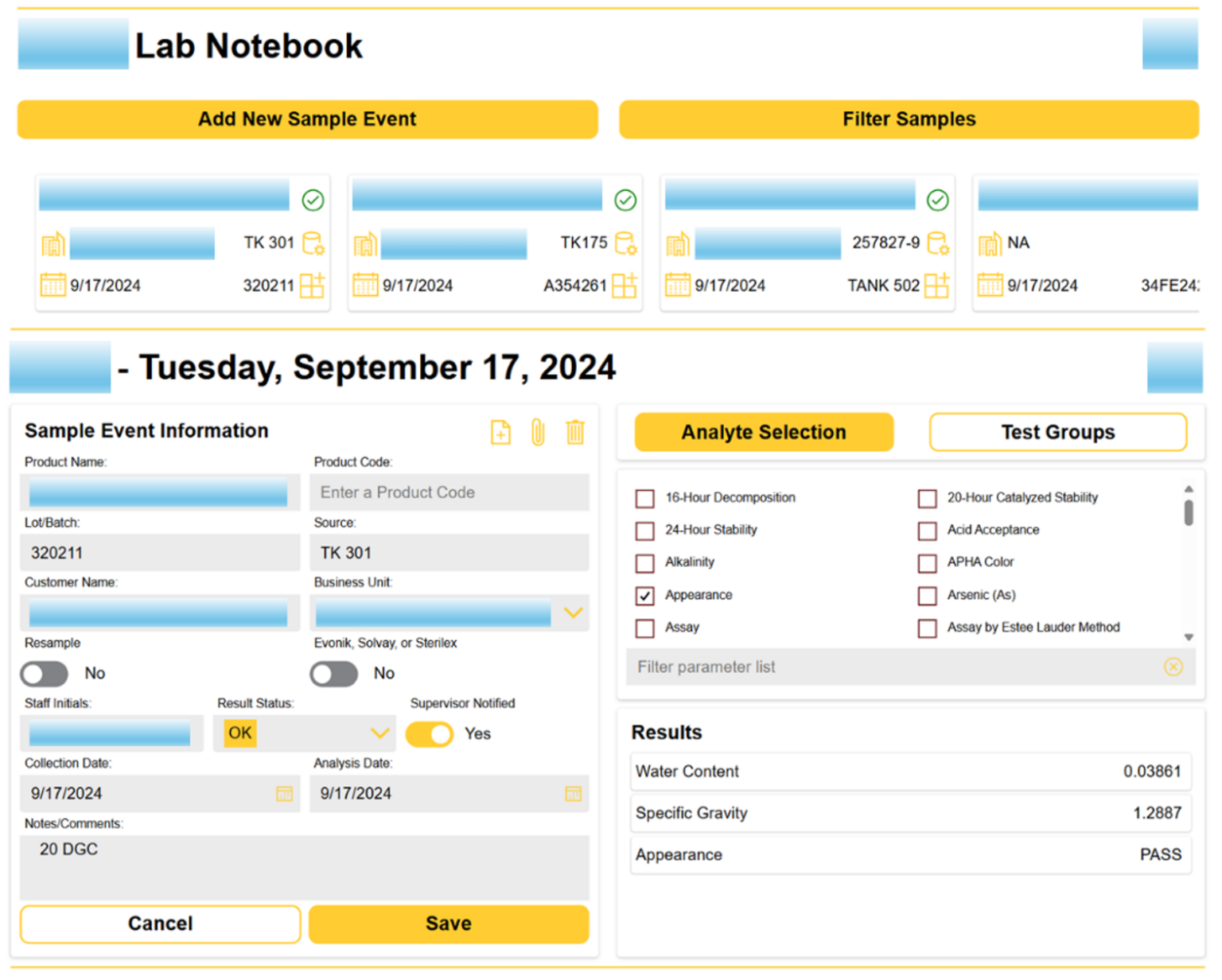This screenshot has height=980, width=1222.
Task: Create a new sample event record
Action: tap(500, 433)
